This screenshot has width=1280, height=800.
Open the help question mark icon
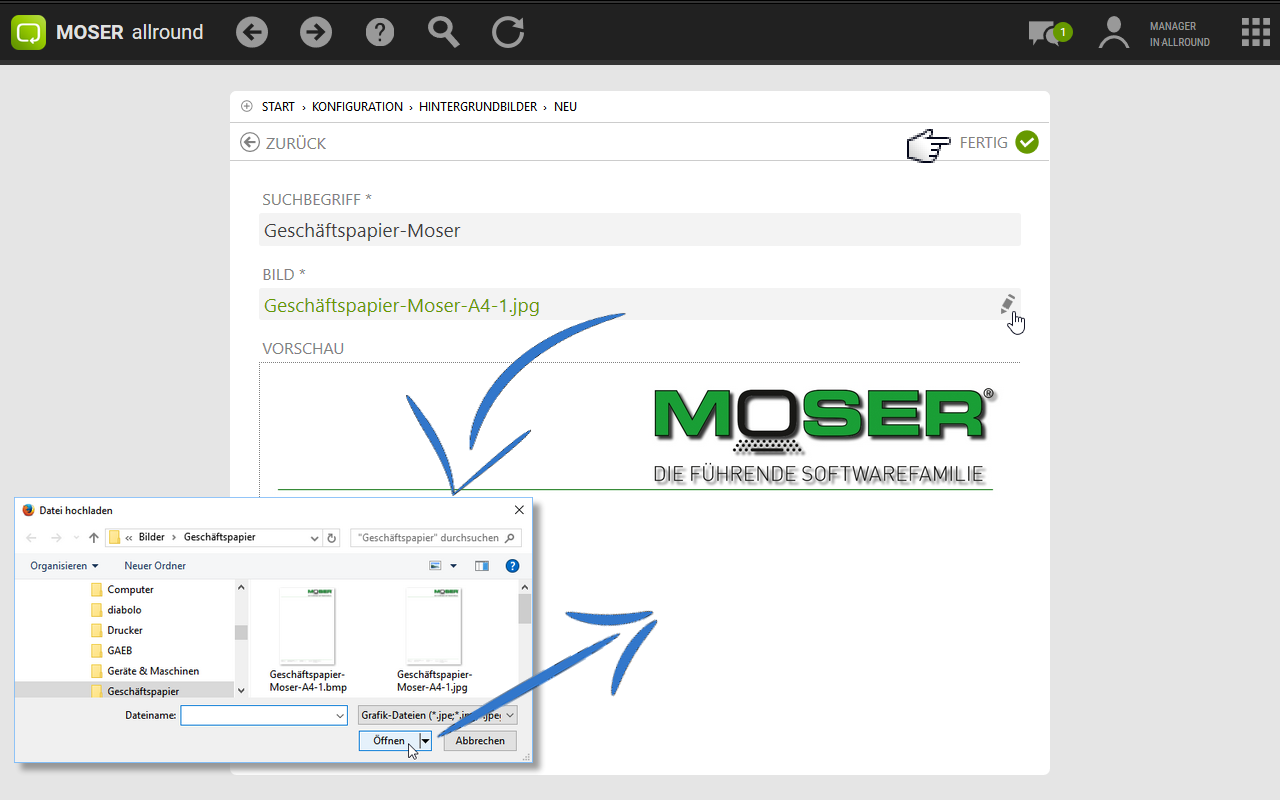(380, 32)
